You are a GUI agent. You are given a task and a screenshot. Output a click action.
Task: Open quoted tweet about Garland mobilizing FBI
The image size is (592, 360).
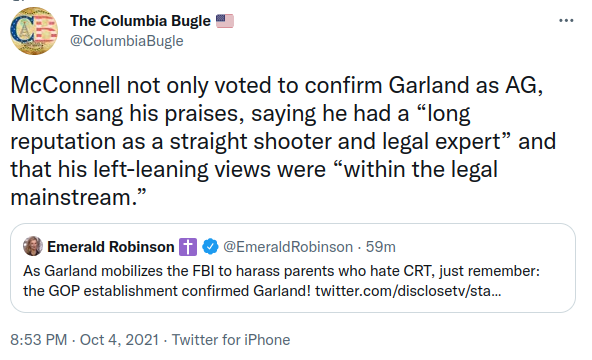293,268
